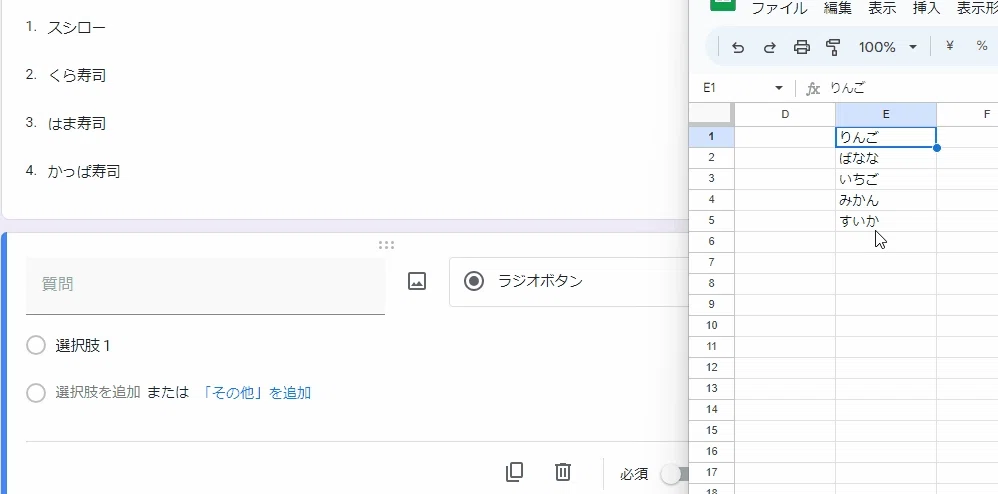Select cell containing ばなな
The image size is (998, 494).
click(885, 158)
